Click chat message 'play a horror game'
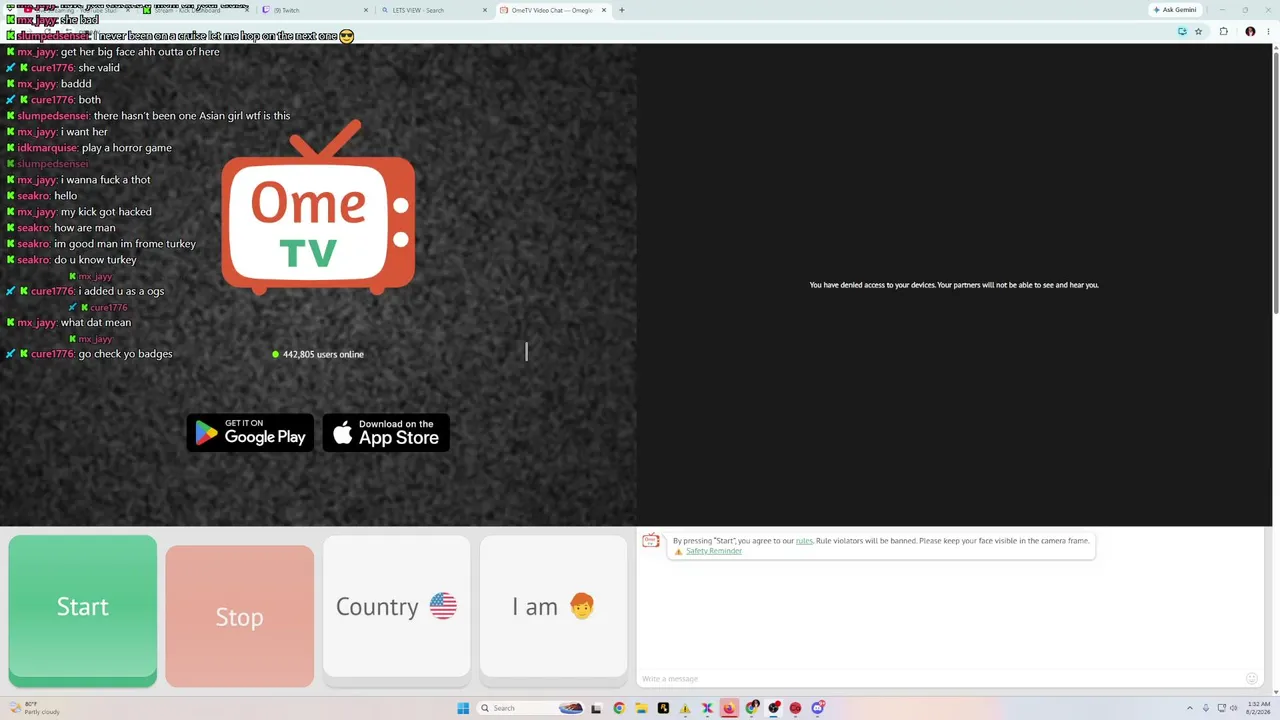 pyautogui.click(x=127, y=148)
